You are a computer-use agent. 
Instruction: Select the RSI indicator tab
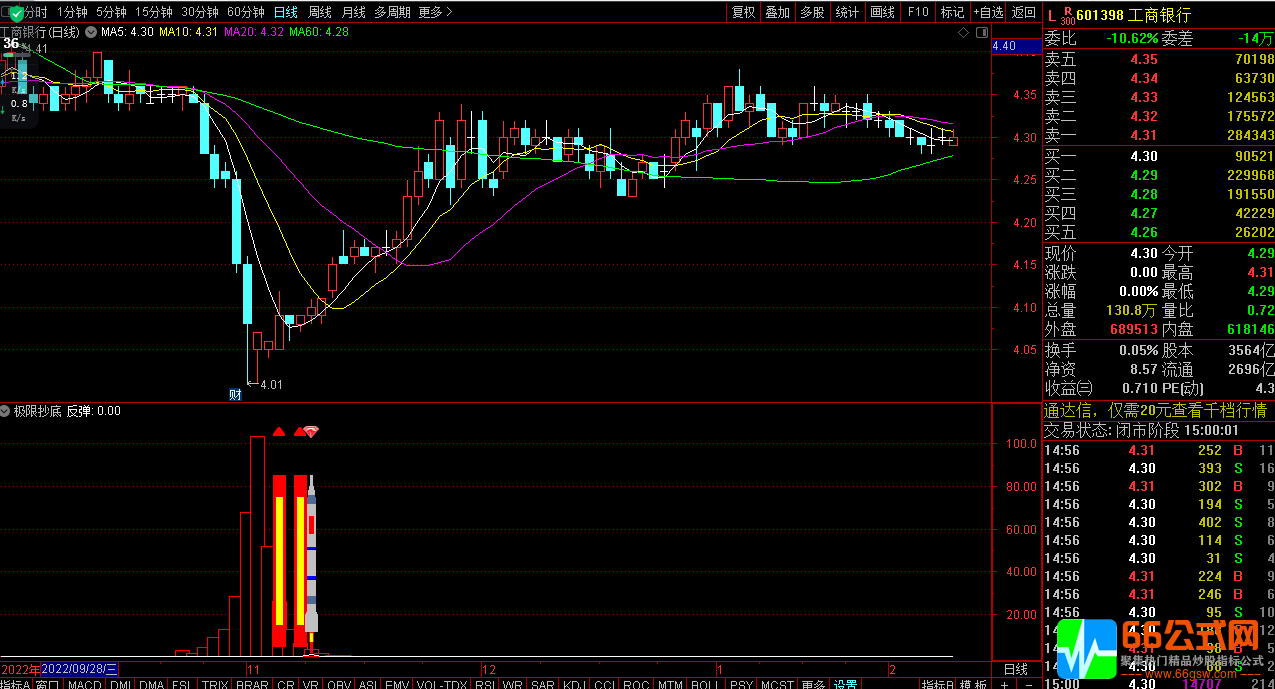coord(484,684)
